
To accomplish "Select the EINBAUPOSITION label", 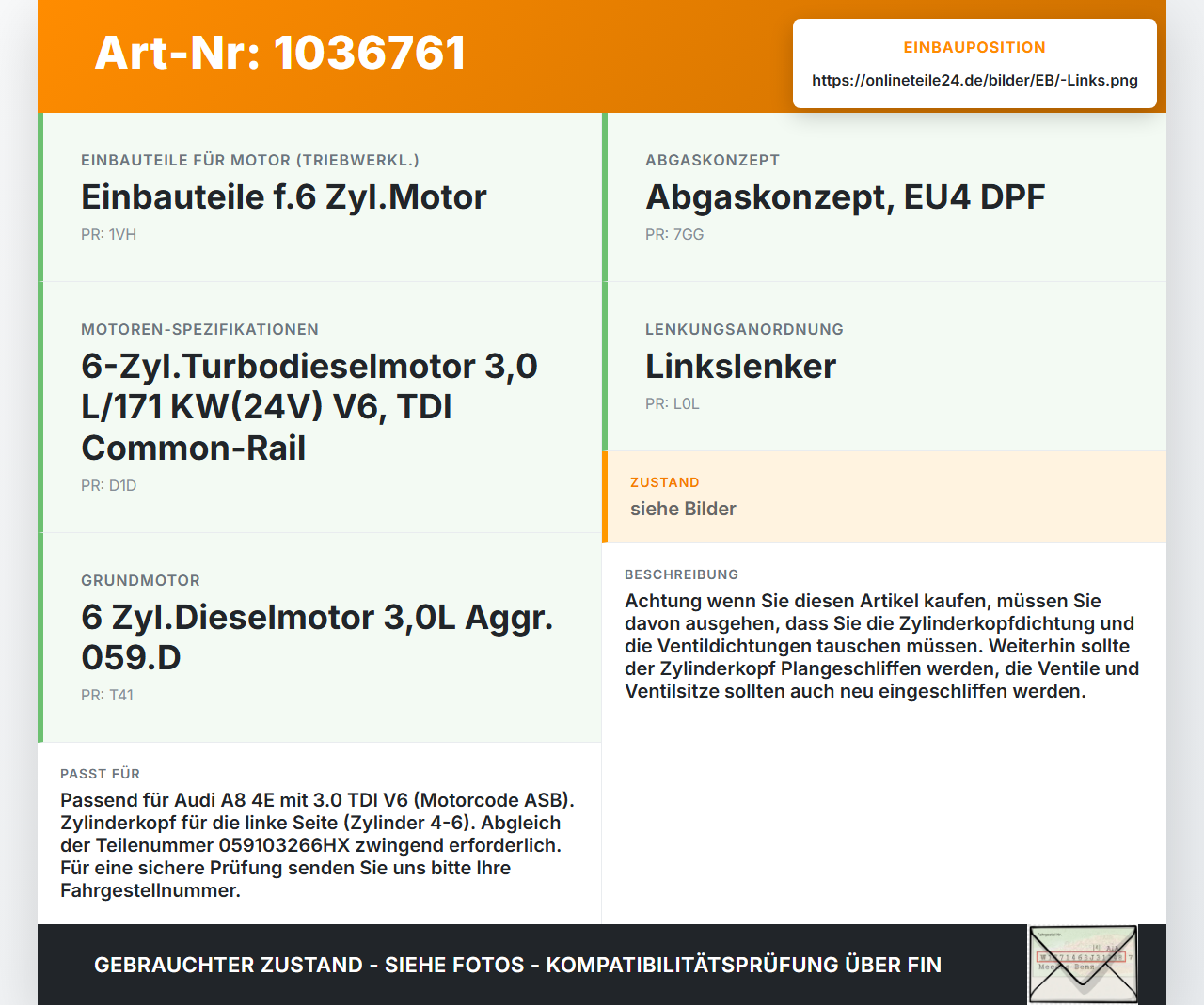I will (974, 47).
